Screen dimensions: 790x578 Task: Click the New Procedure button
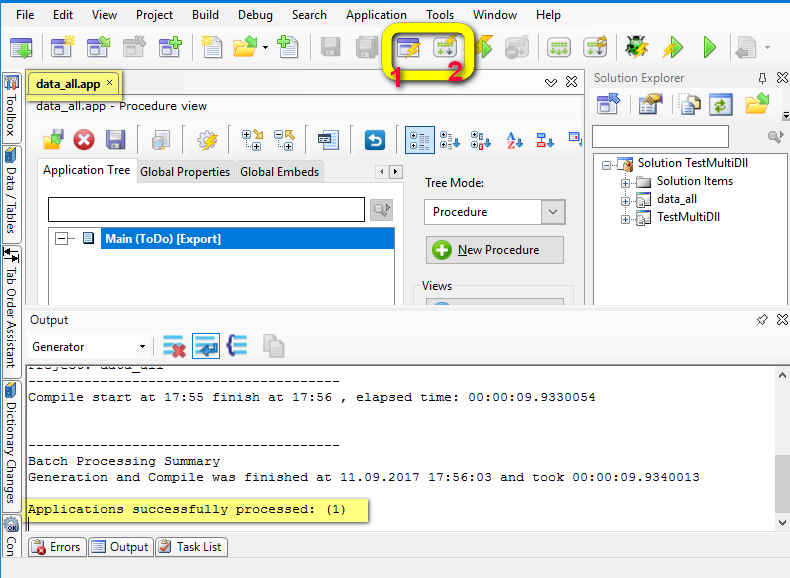[x=494, y=250]
